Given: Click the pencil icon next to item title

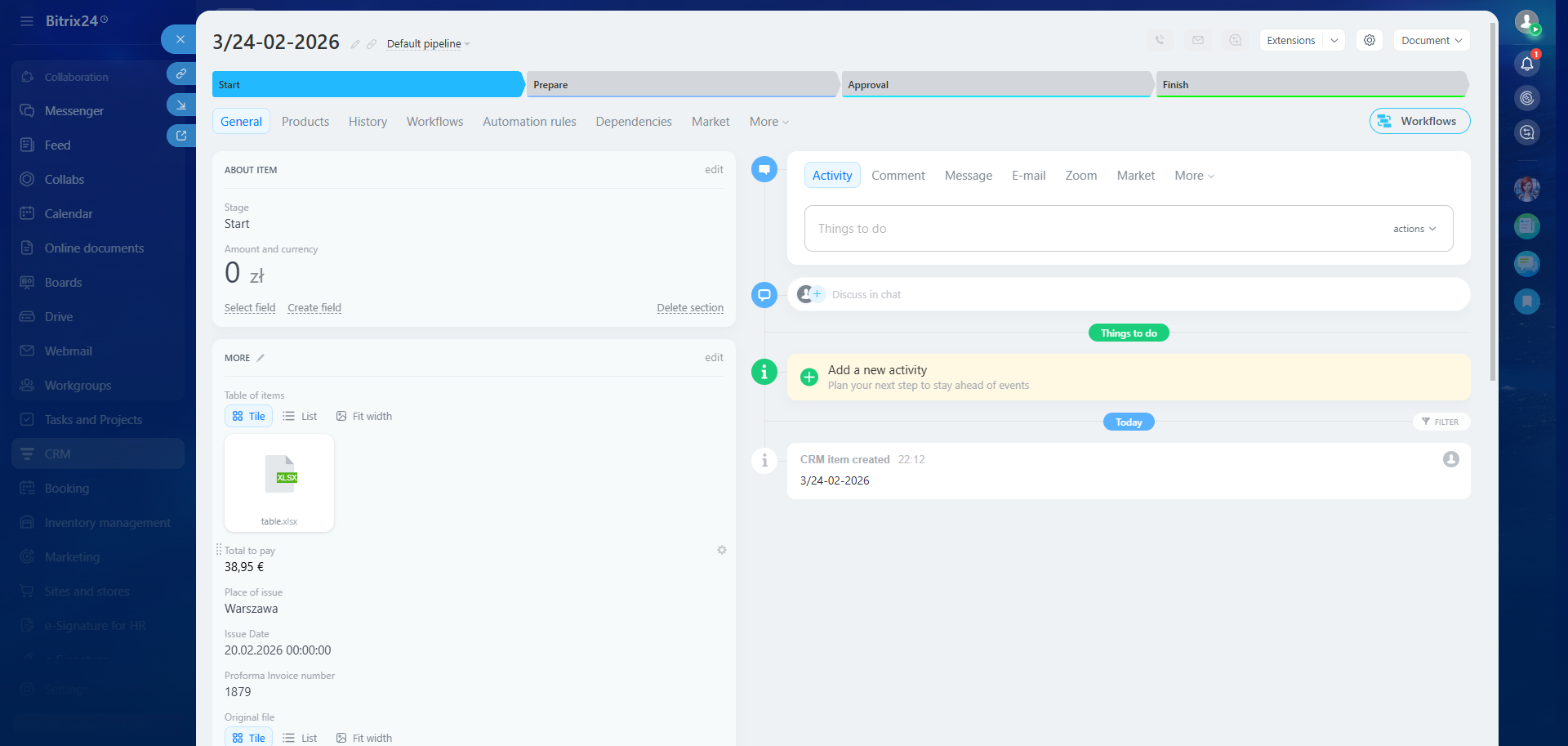Looking at the screenshot, I should [355, 44].
